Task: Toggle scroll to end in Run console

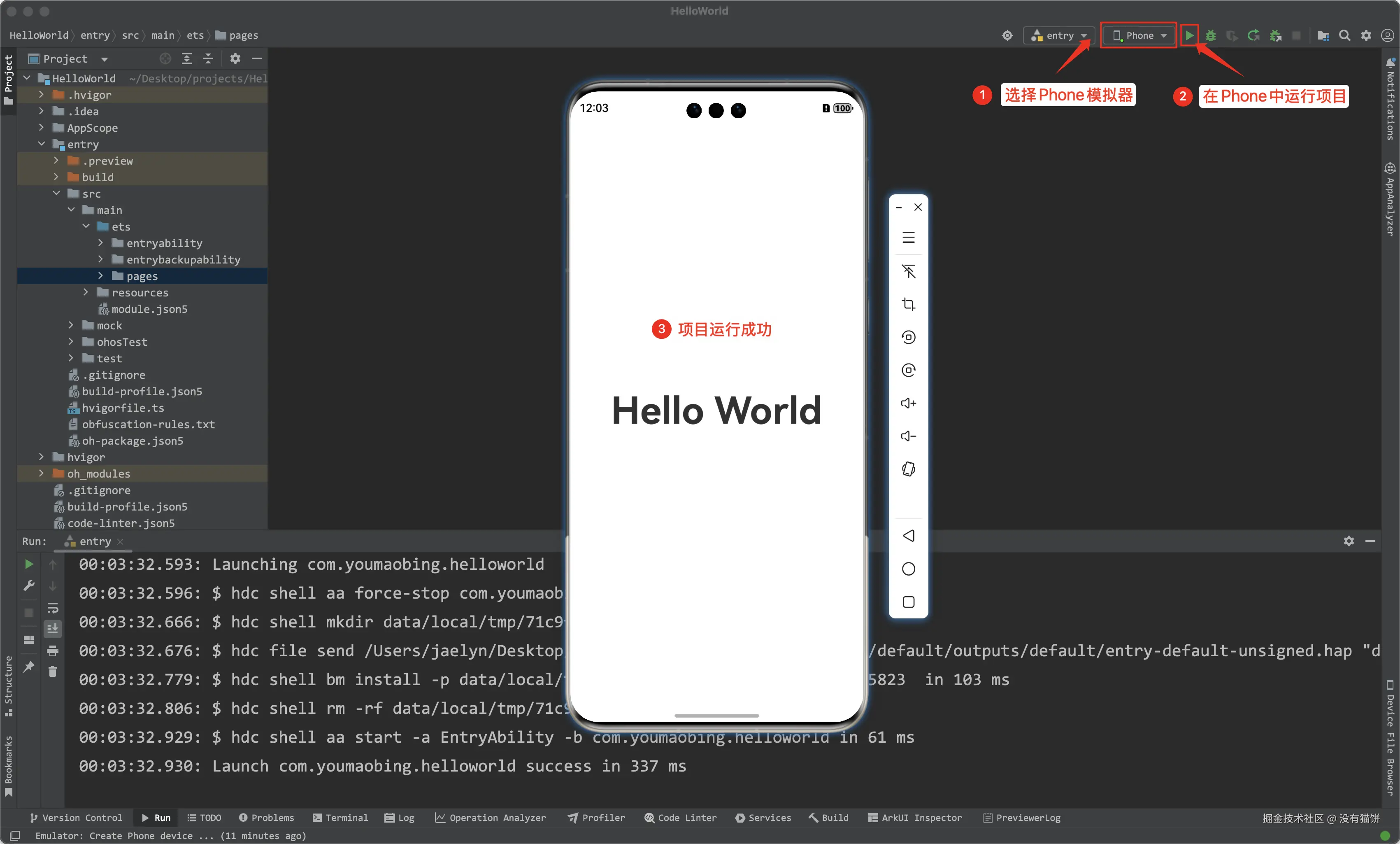Action: pyautogui.click(x=52, y=629)
